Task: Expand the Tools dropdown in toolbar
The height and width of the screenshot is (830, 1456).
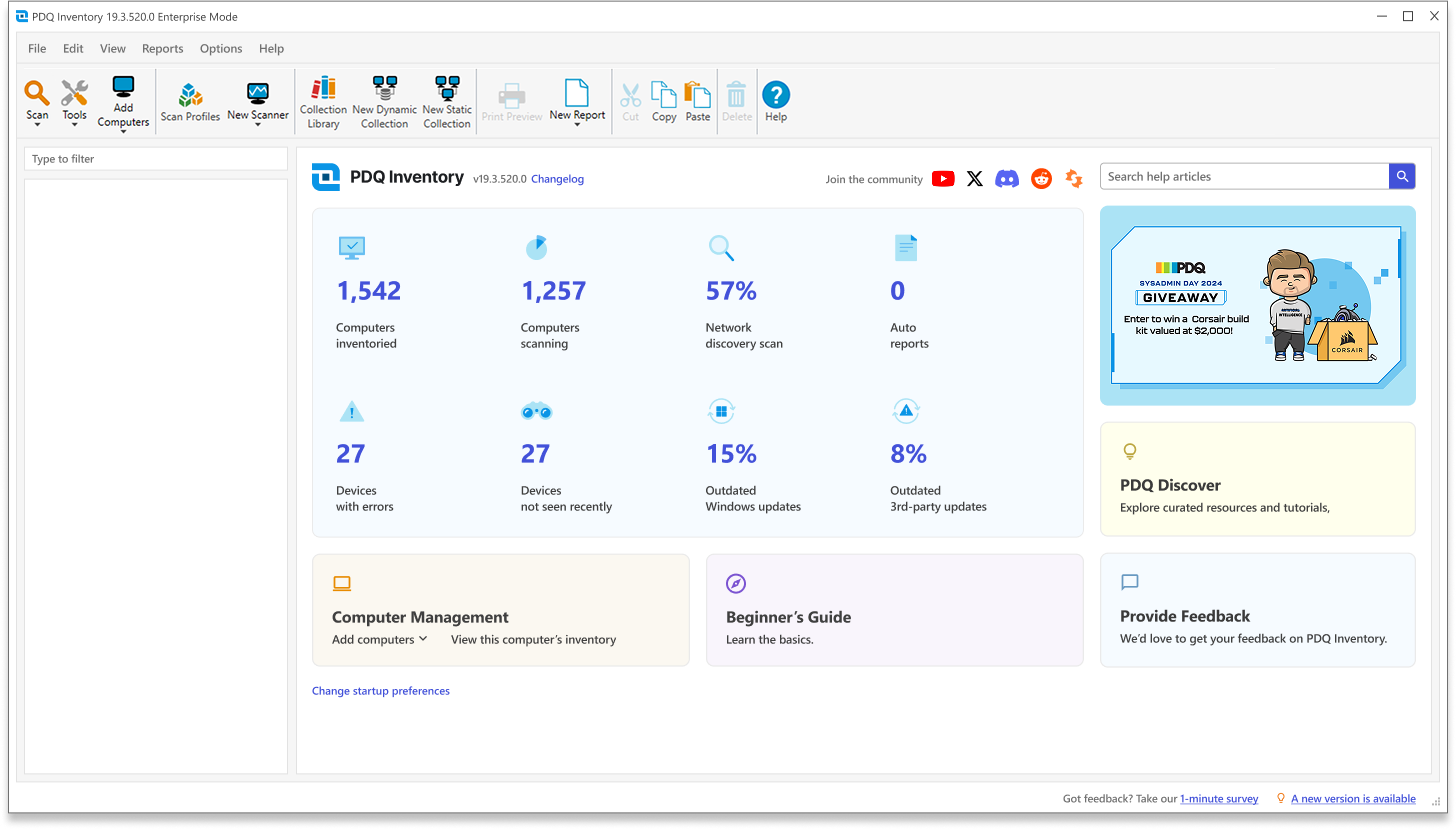Action: 75,126
